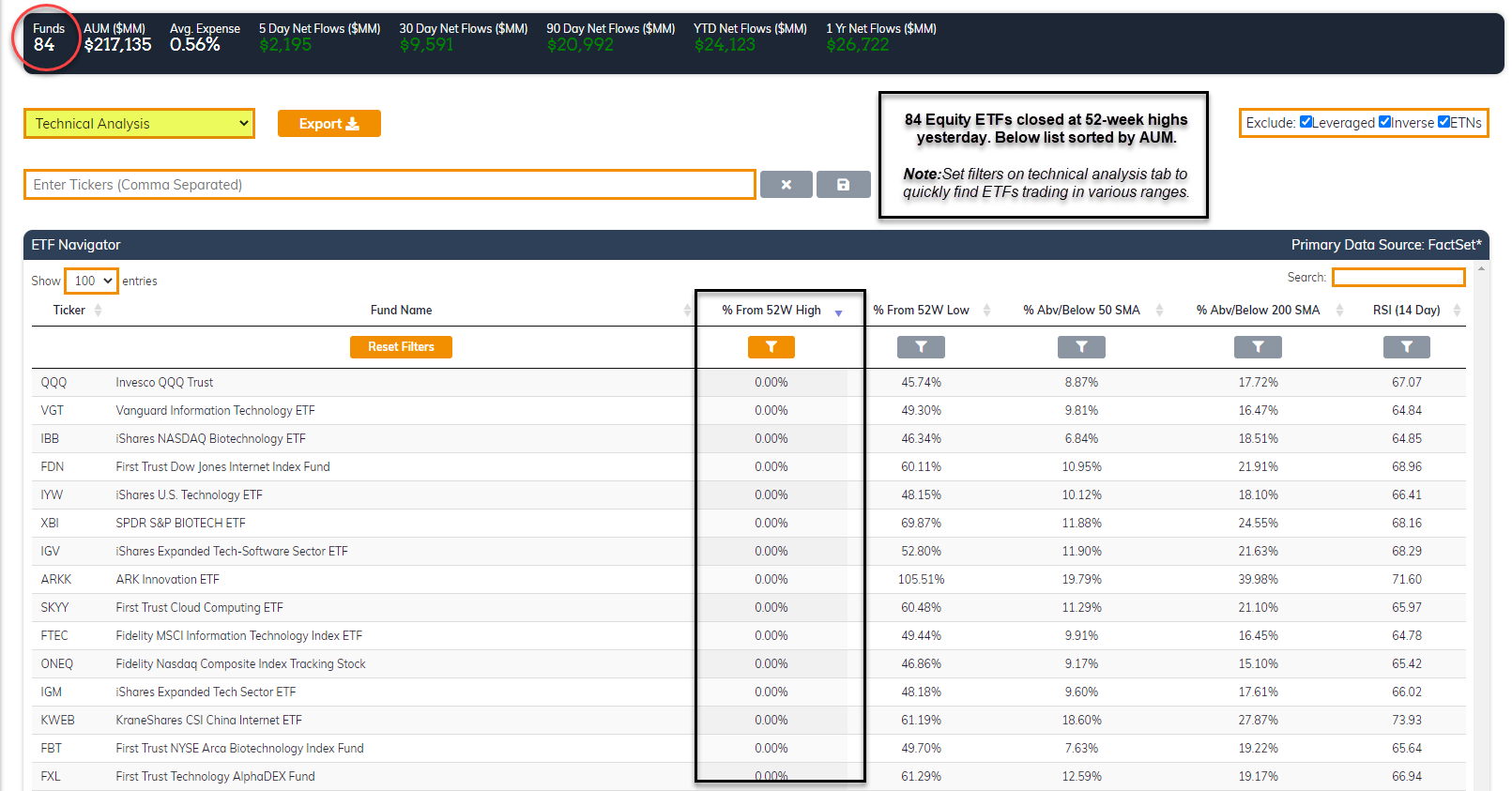
Task: Uncheck the Inverse exclusion checkbox
Action: 1384,122
